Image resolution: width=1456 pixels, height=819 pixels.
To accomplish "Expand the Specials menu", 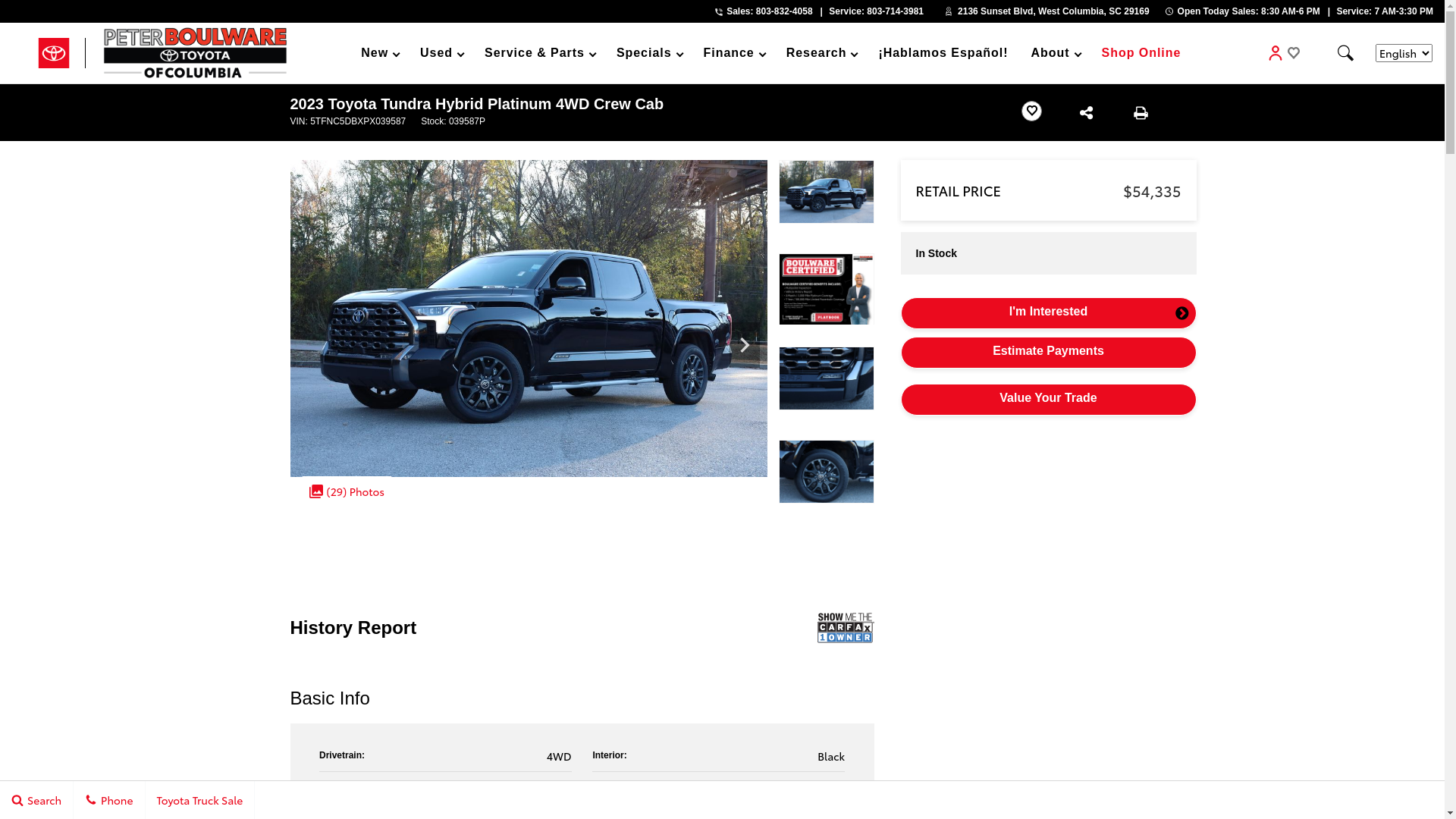I will 649,53.
